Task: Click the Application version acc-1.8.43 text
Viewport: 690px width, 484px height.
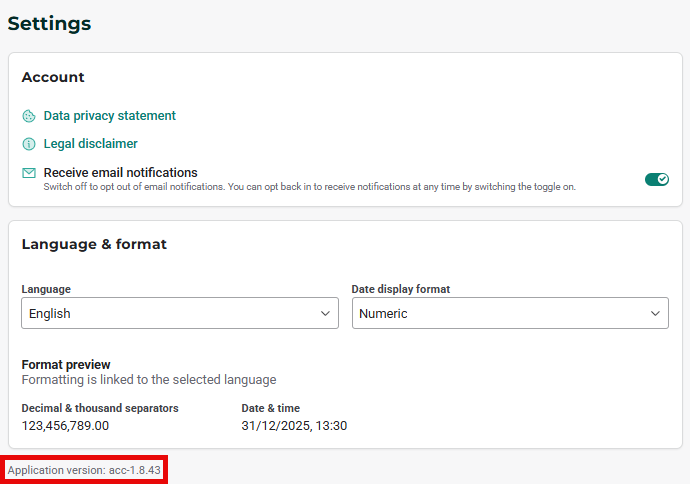Action: click(84, 470)
